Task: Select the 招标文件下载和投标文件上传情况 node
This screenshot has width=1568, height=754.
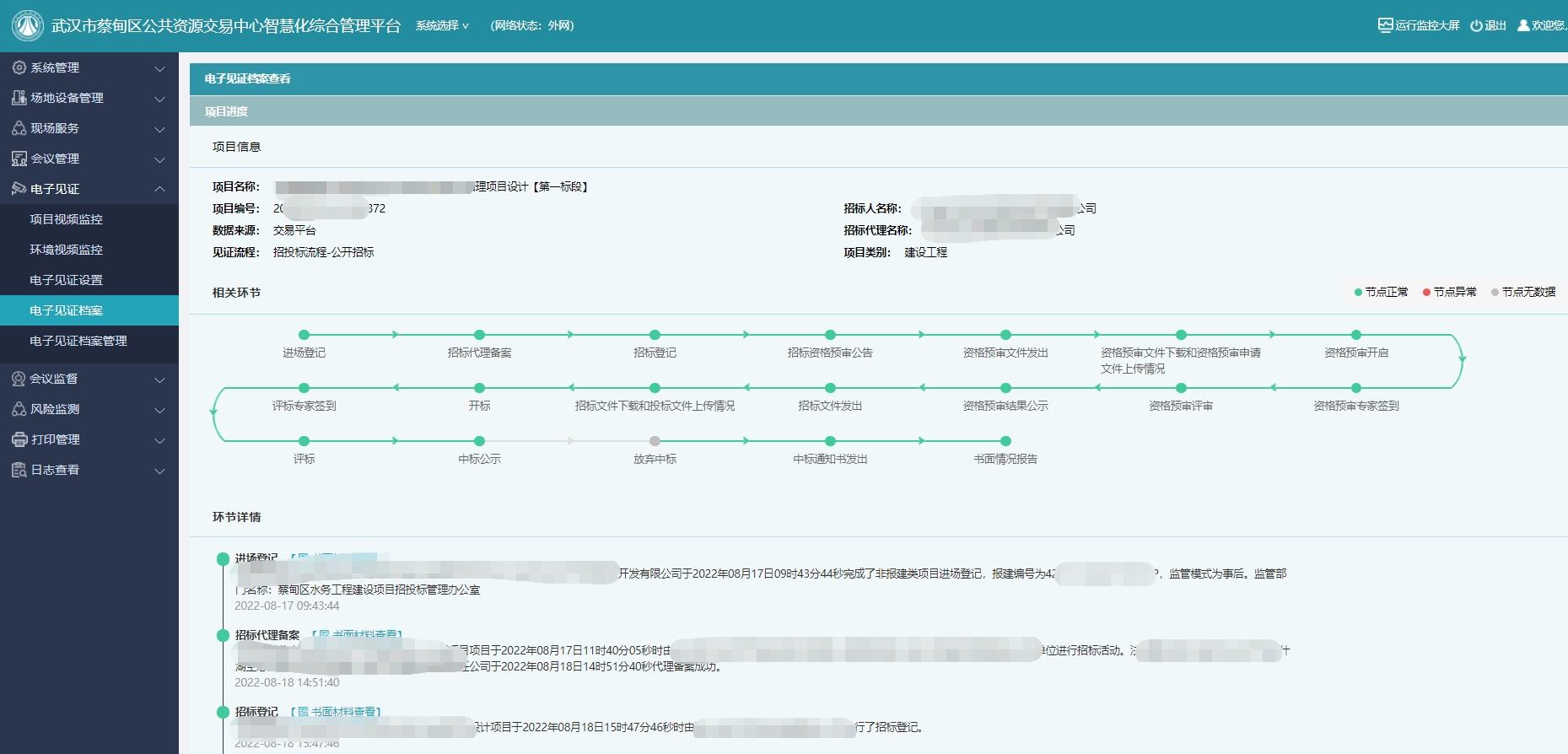Action: (x=655, y=388)
